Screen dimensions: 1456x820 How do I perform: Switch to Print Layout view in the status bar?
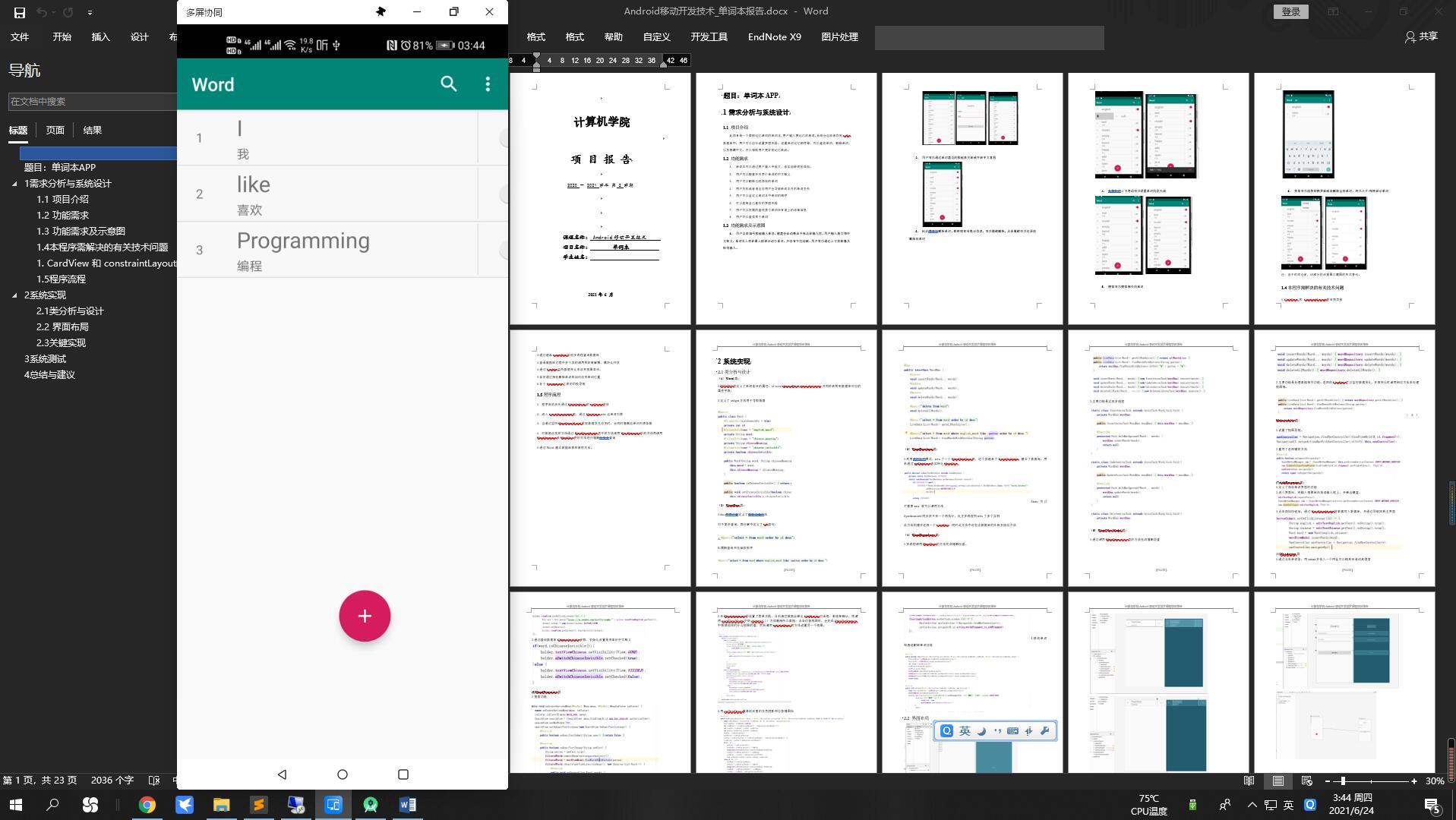(1278, 781)
